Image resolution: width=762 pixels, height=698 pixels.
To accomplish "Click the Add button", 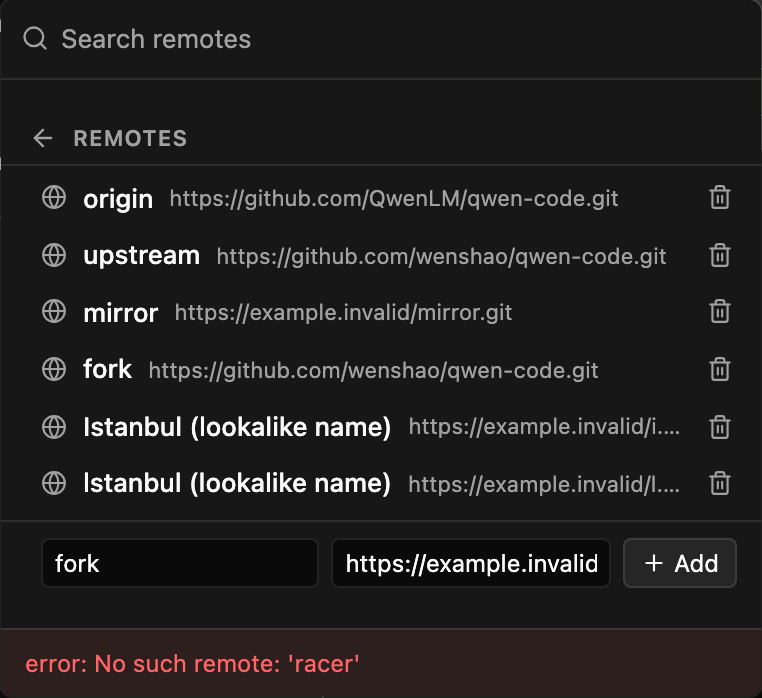I will pyautogui.click(x=680, y=563).
